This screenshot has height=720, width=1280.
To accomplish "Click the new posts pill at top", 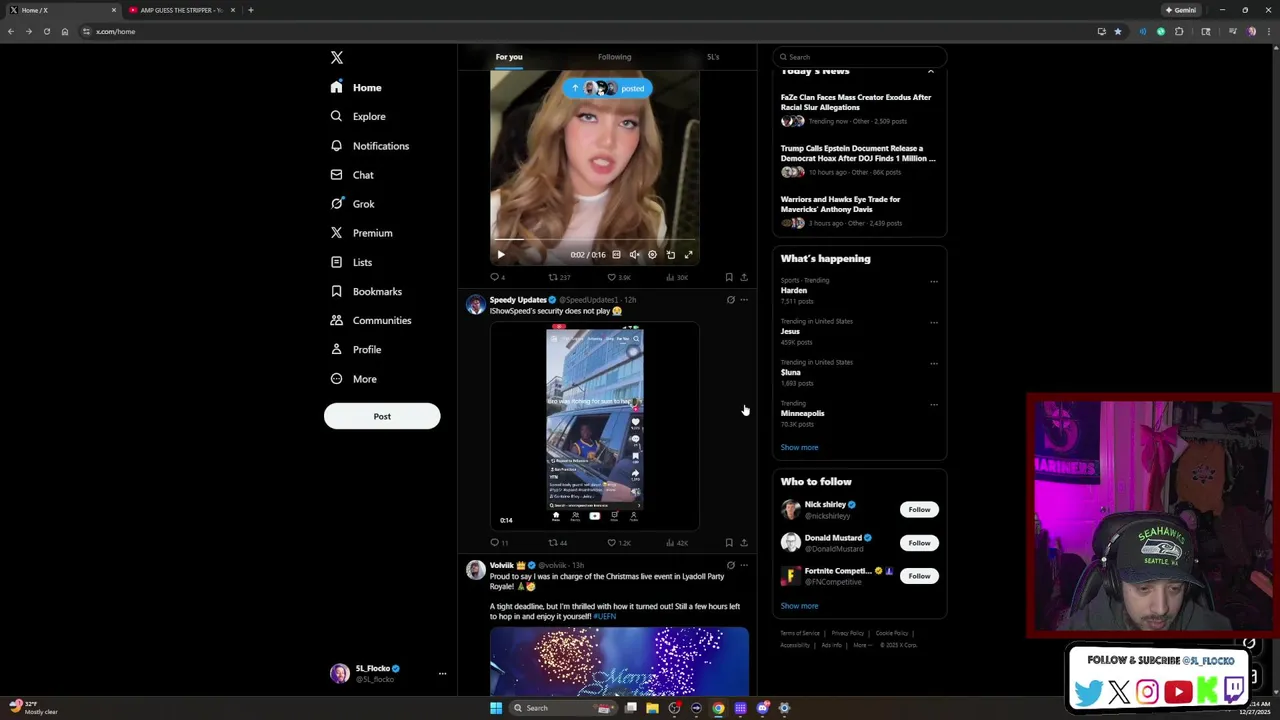I will (x=607, y=88).
